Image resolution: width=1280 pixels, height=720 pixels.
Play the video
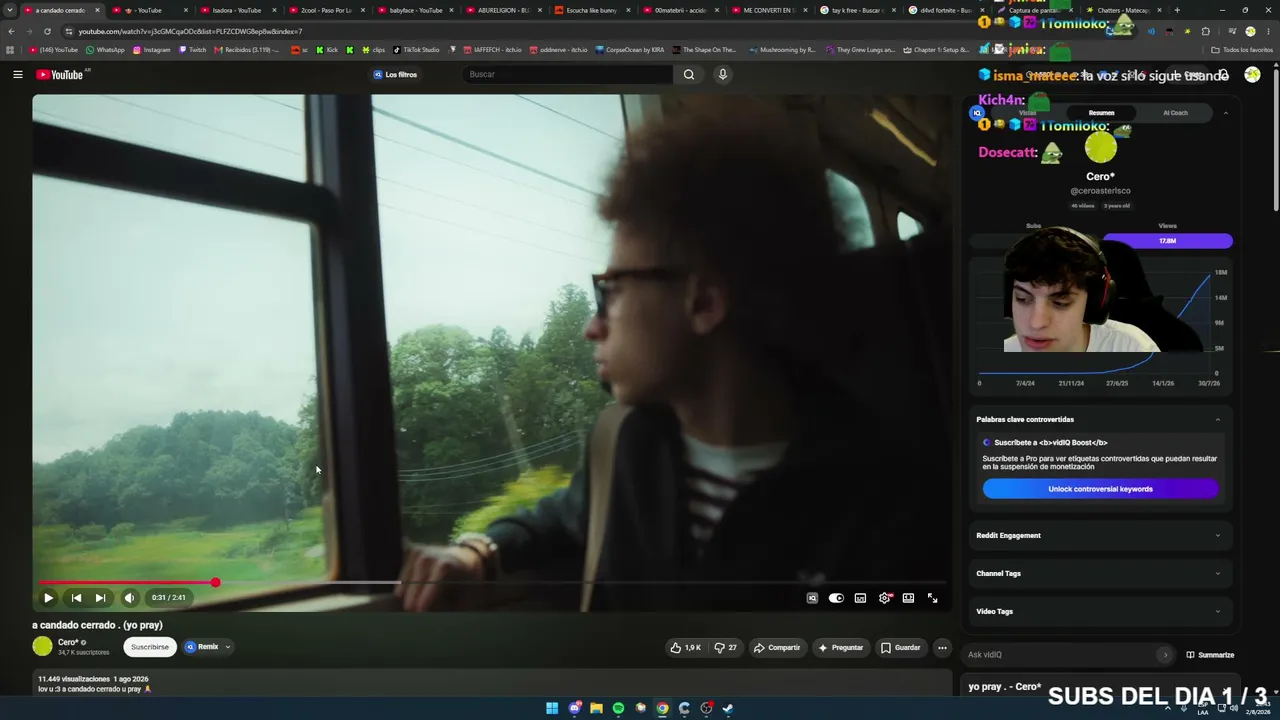(48, 598)
